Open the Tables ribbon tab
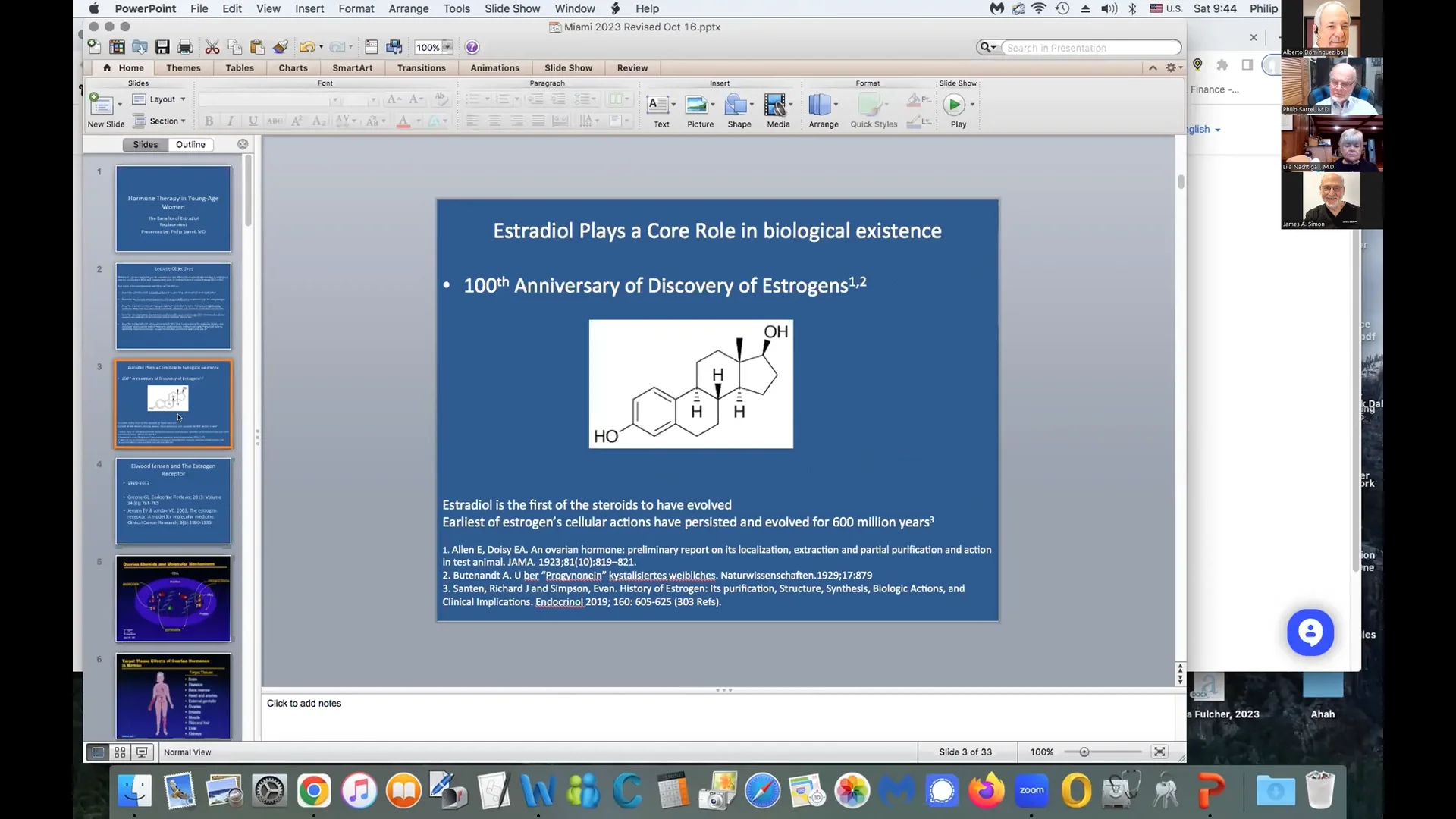The width and height of the screenshot is (1456, 819). (x=240, y=67)
